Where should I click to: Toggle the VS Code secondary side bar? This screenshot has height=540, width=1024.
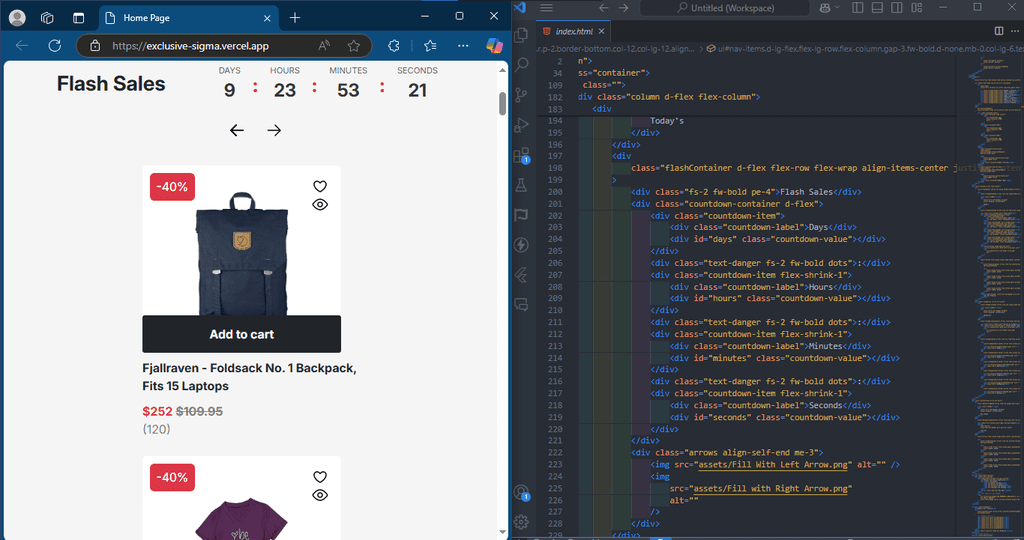(x=897, y=8)
